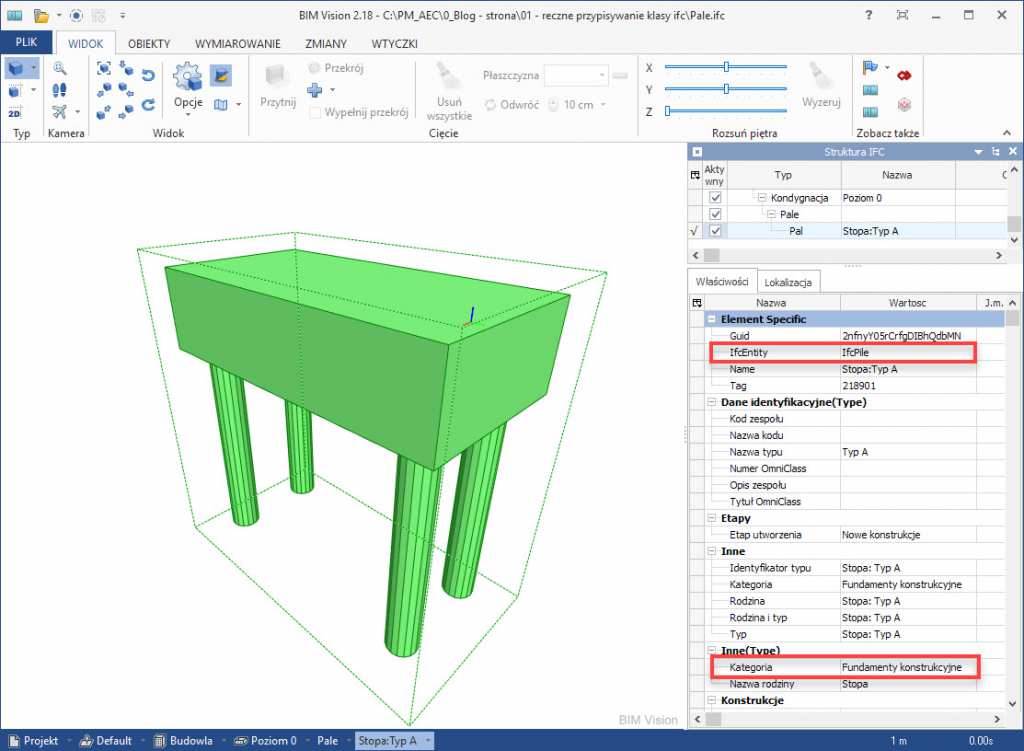This screenshot has width=1024, height=751.
Task: Click the Projekt breadcrumb in status bar
Action: click(x=40, y=741)
